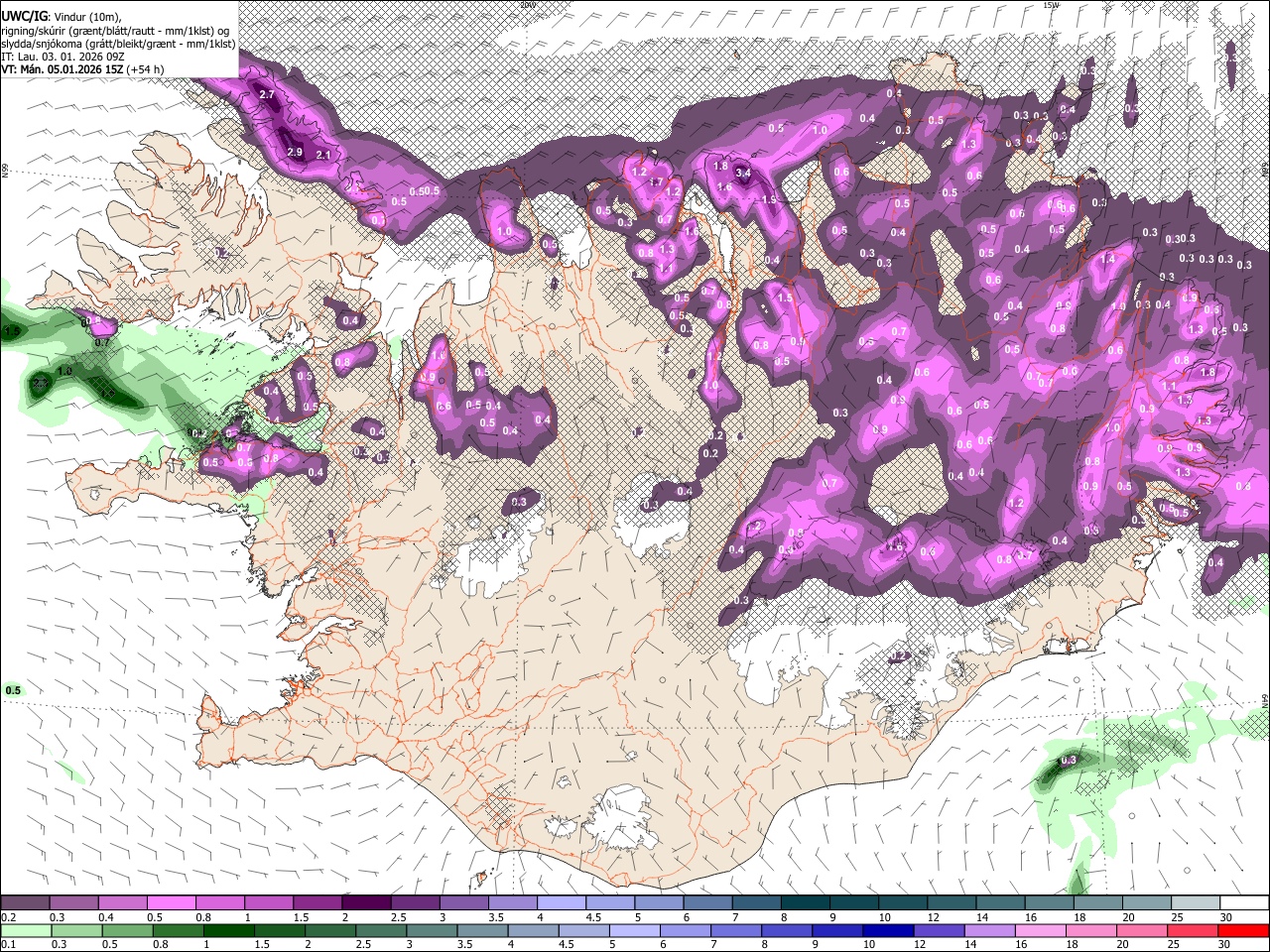Screen dimensions: 1270x952
Task: Pick dark blue 10 swatch in rain scale
Action: pyautogui.click(x=888, y=930)
